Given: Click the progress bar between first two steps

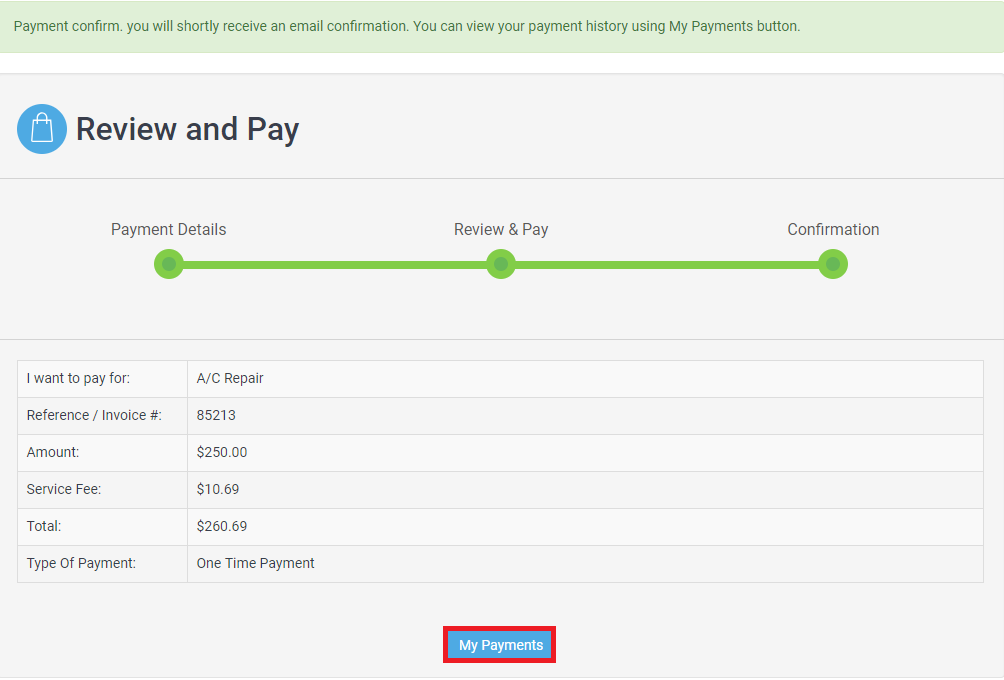Looking at the screenshot, I should [x=335, y=265].
